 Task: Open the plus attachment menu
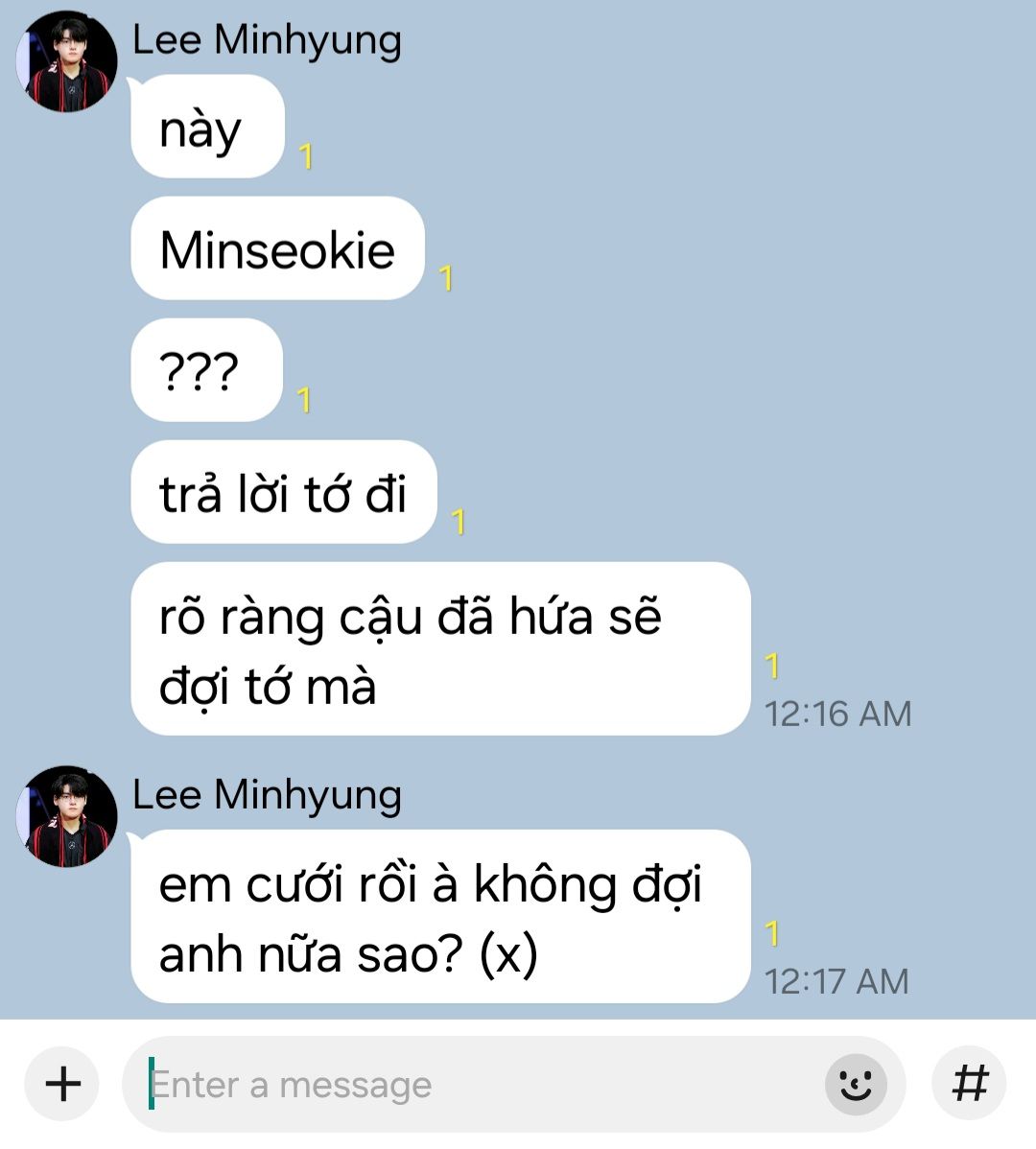click(62, 1084)
